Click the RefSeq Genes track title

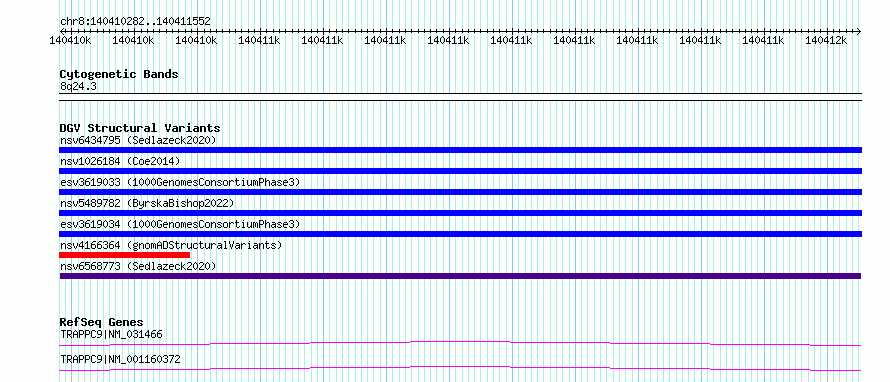tap(102, 322)
